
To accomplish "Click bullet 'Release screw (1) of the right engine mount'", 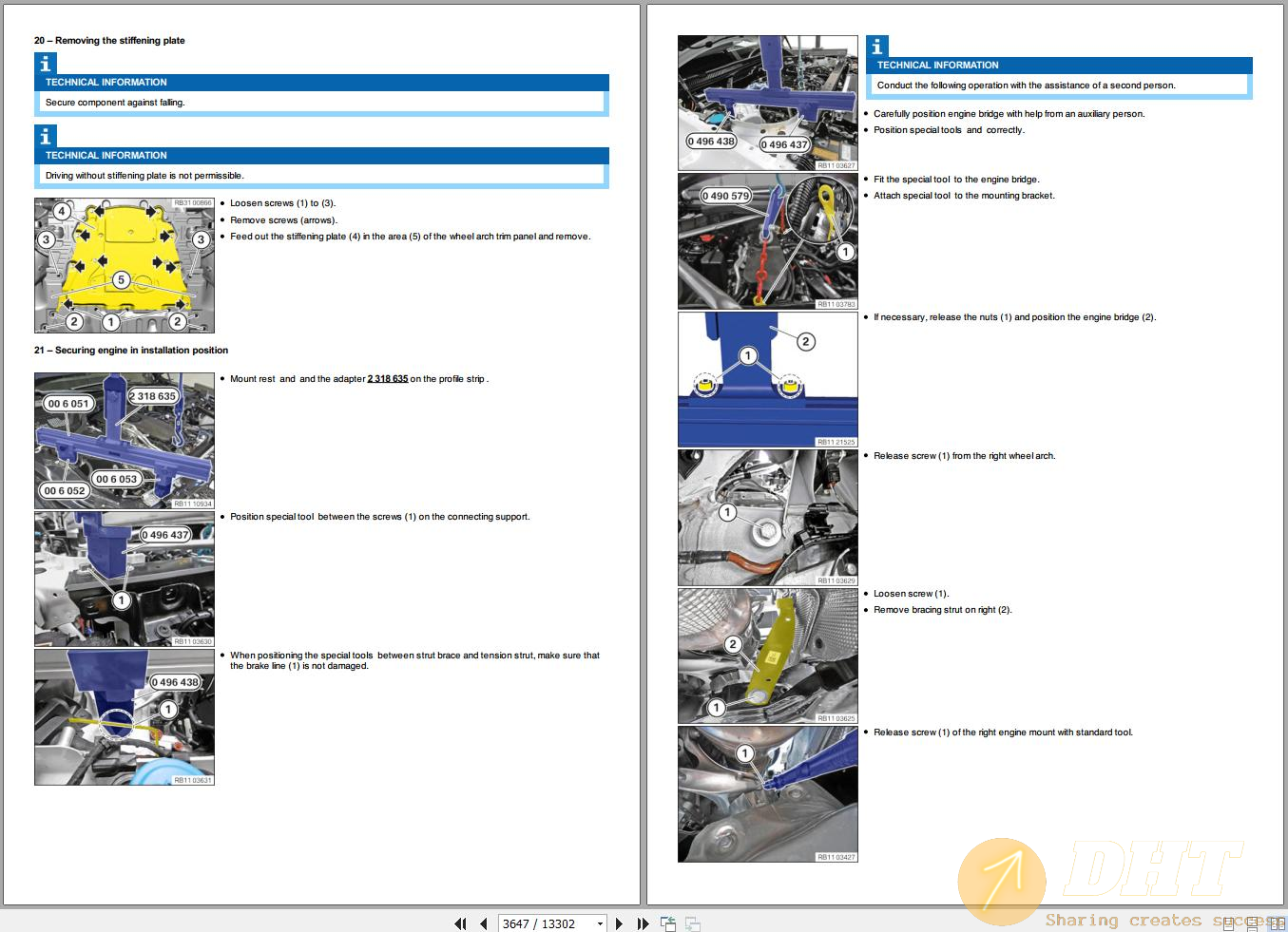I will pos(1004,732).
